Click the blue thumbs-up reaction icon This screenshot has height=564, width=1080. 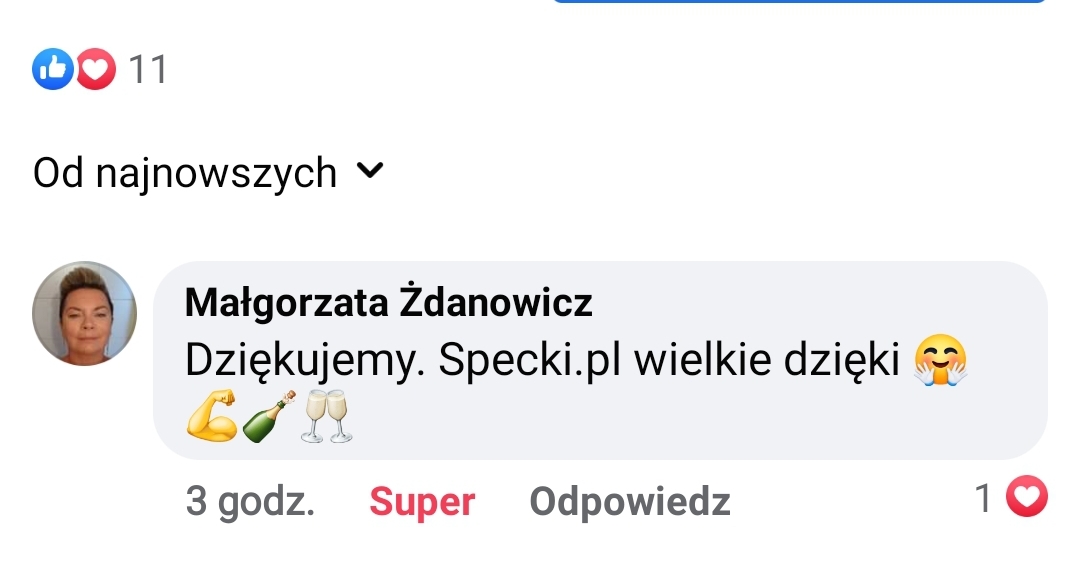coord(52,69)
